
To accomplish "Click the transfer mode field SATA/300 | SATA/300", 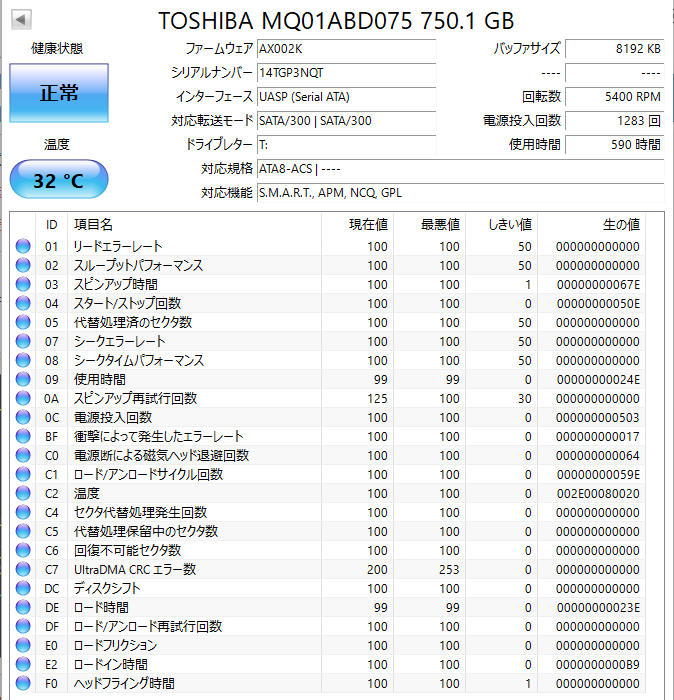I will tap(346, 121).
